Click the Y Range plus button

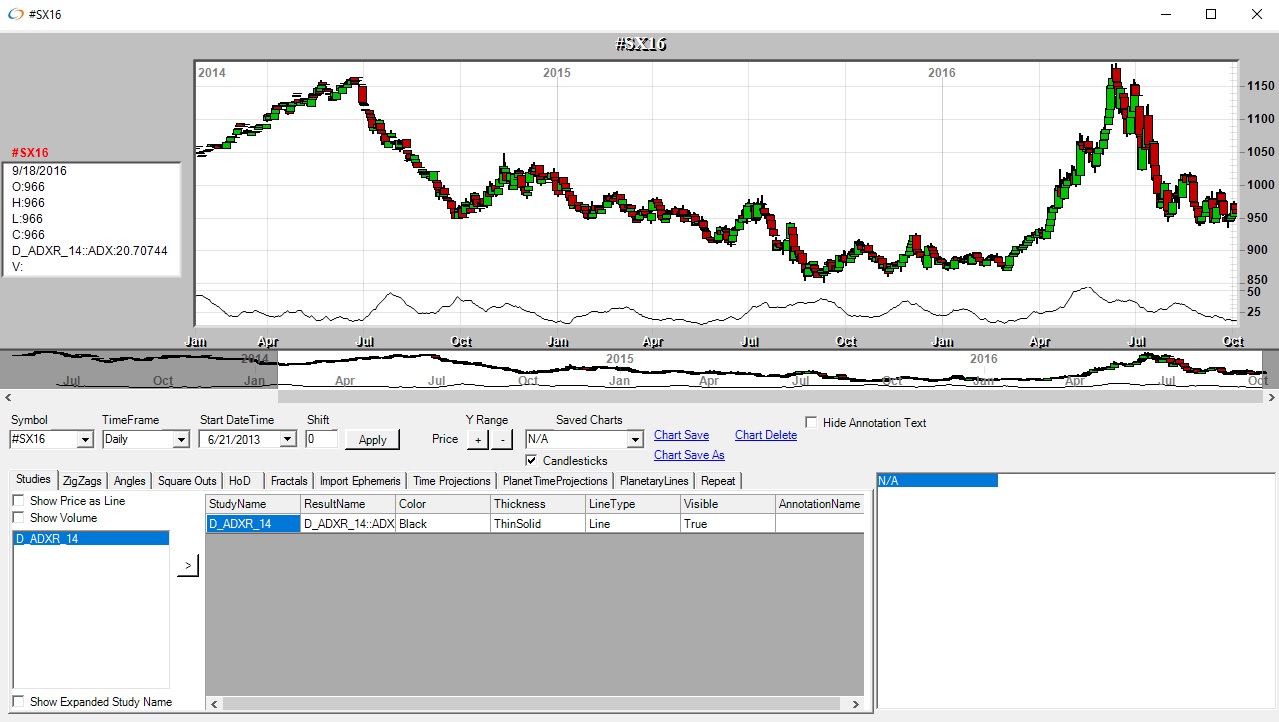pyautogui.click(x=478, y=440)
